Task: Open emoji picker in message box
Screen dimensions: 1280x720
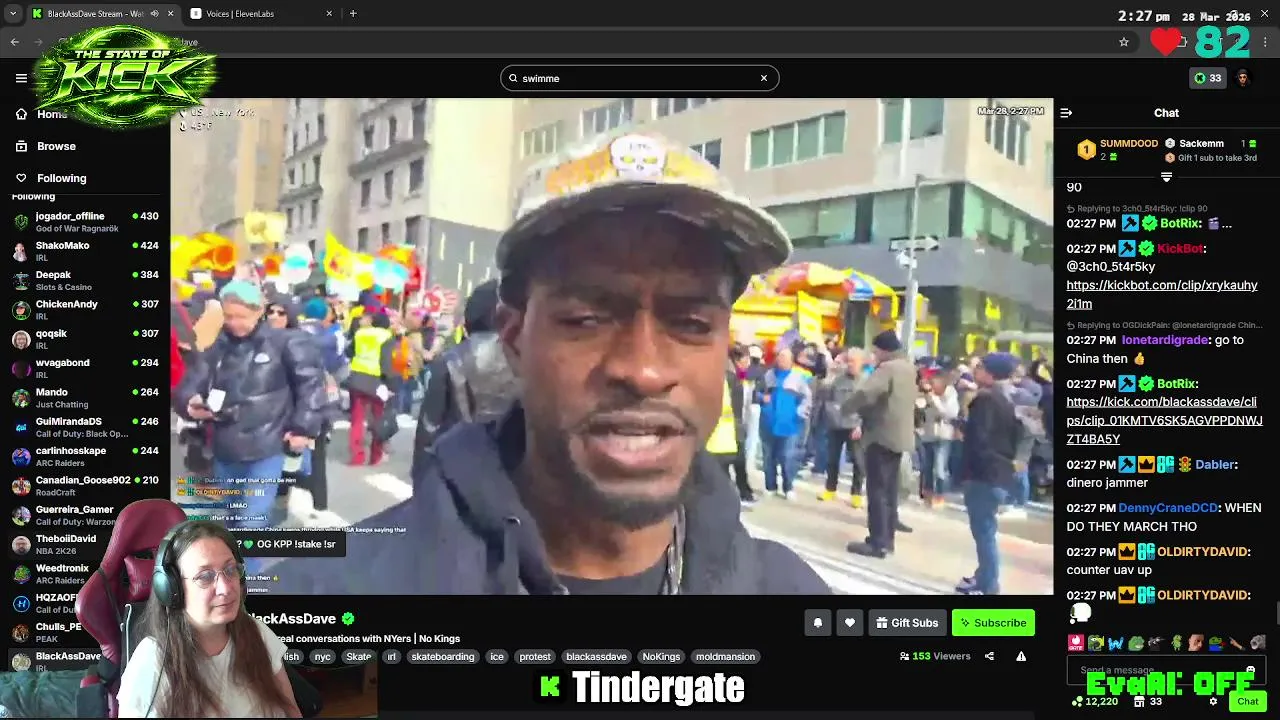Action: click(1250, 670)
